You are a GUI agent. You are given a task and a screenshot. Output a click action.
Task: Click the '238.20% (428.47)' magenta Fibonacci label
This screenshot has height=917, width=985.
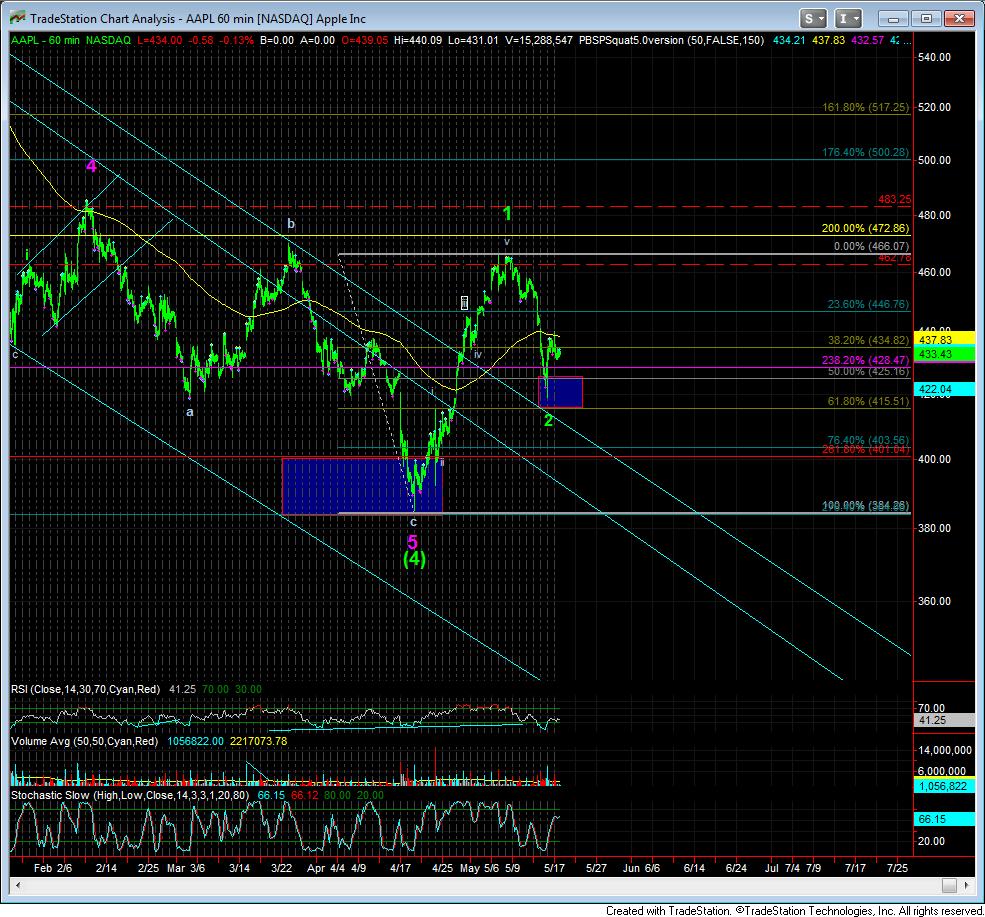(866, 360)
